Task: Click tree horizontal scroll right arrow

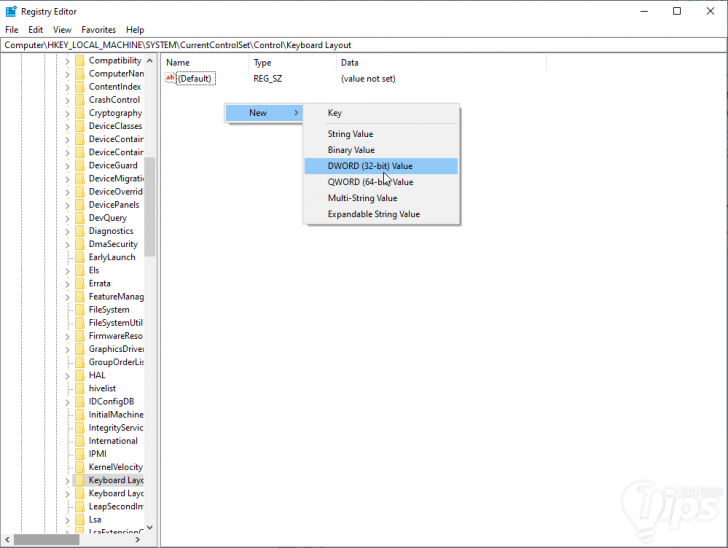Action: 137,540
